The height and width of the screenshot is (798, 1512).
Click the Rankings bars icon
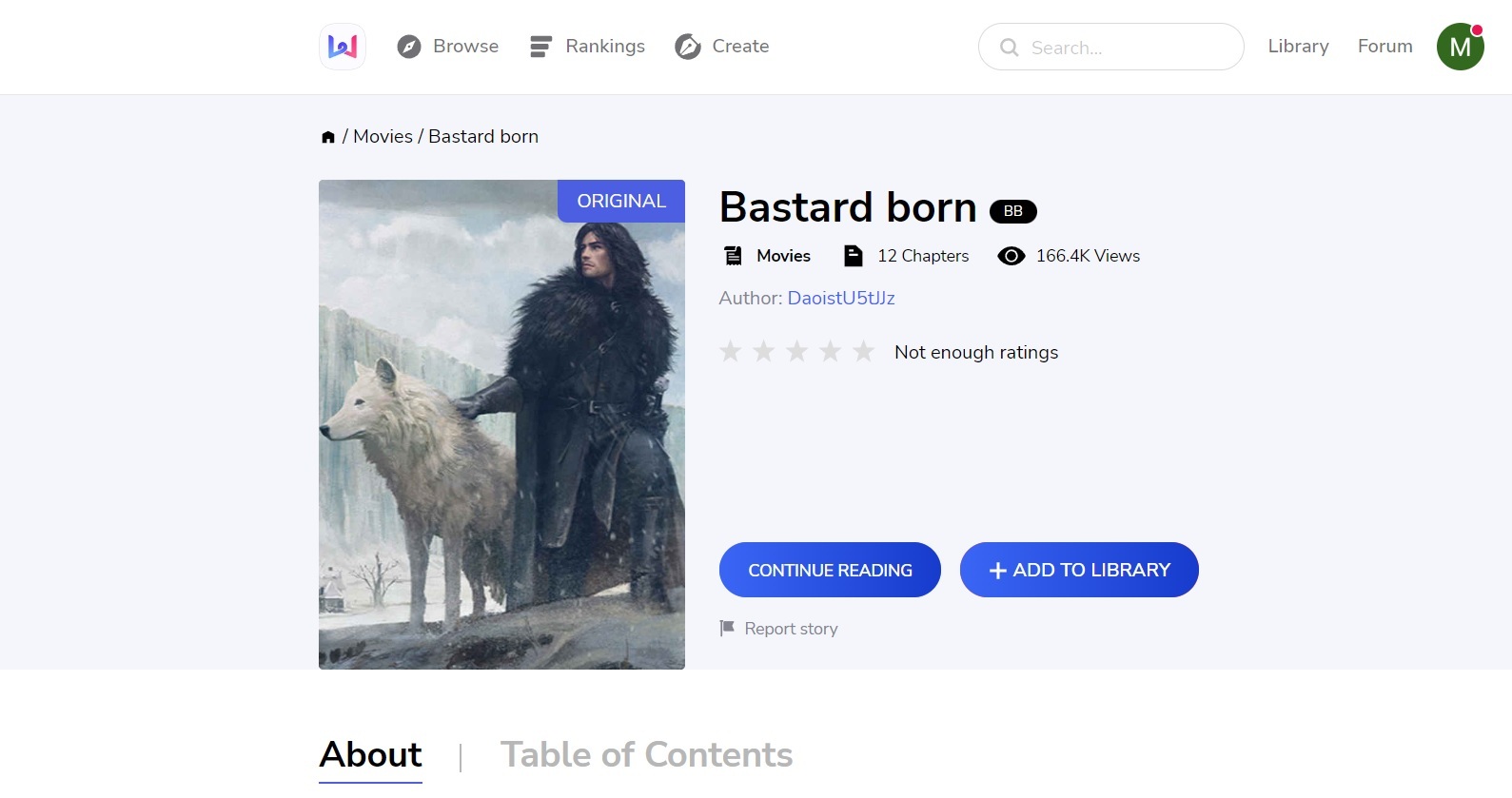click(540, 47)
